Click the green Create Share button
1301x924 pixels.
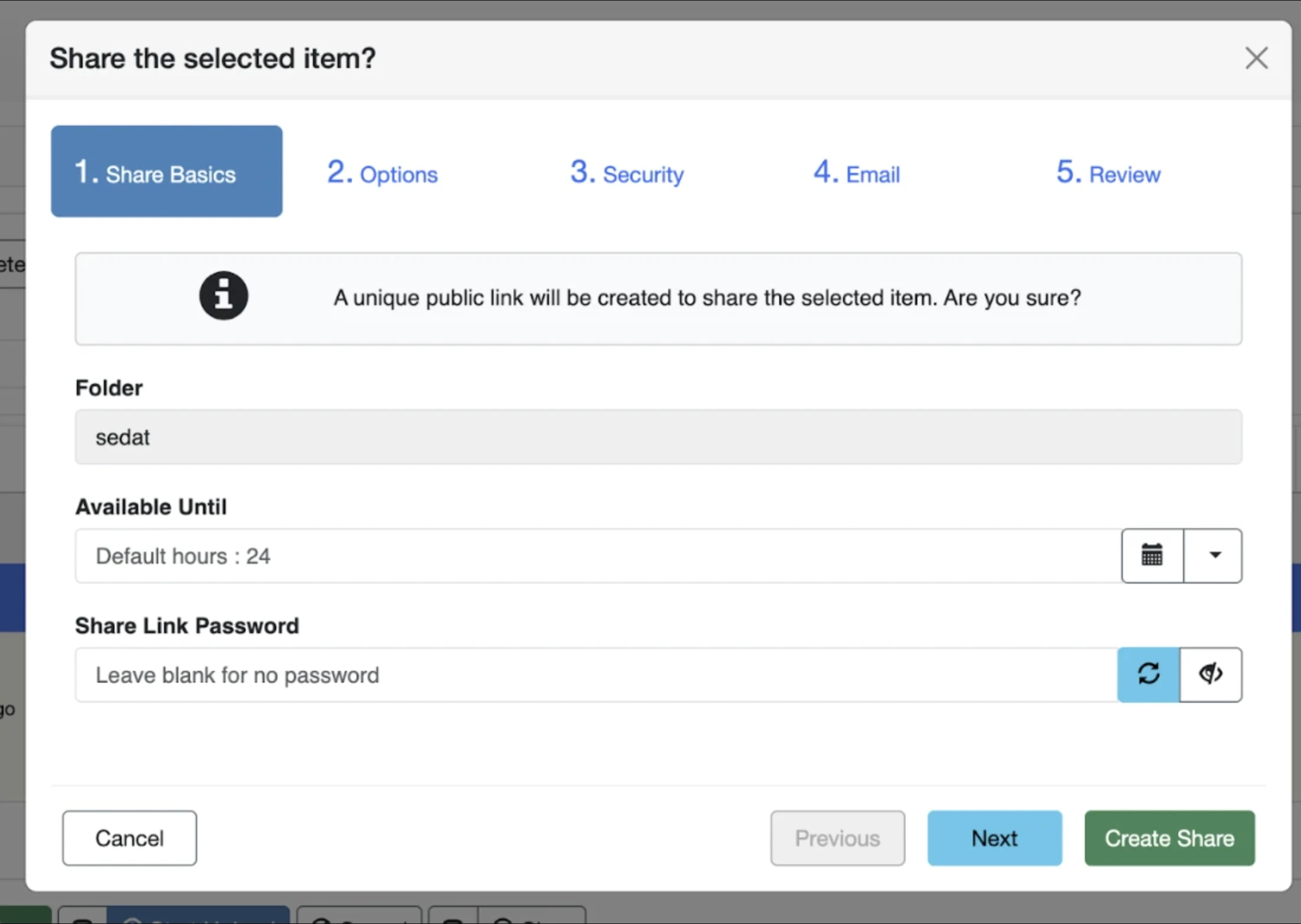(x=1169, y=838)
